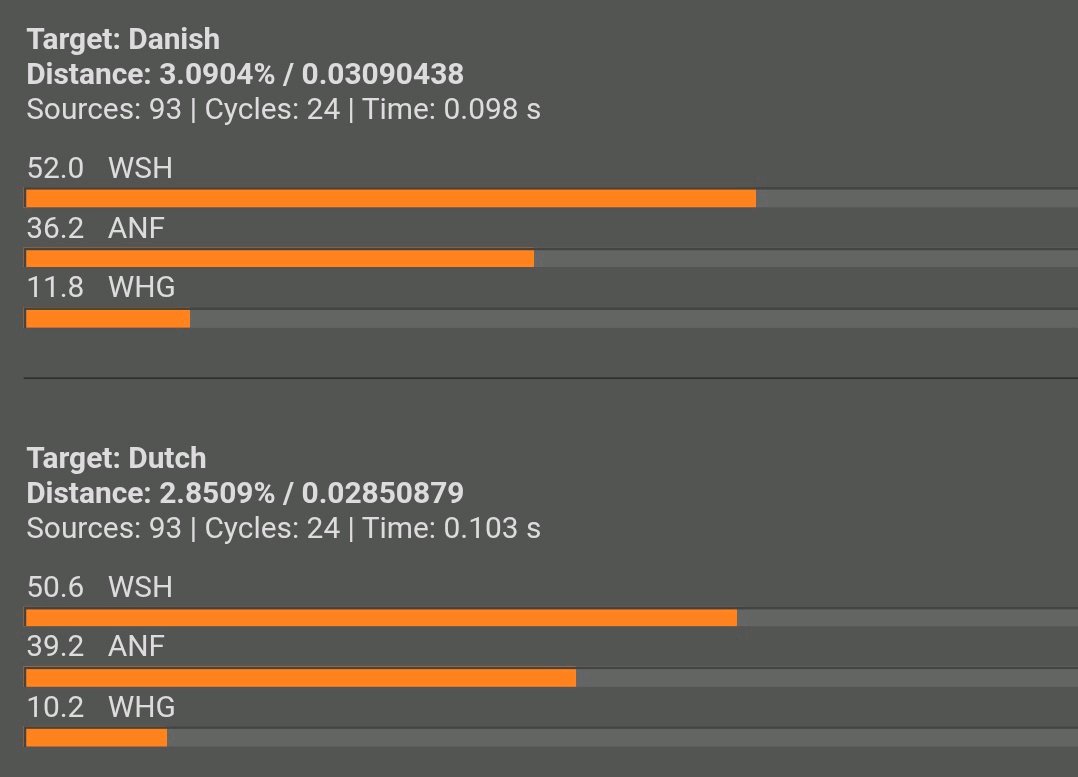The height and width of the screenshot is (777, 1078).
Task: Click the Danish 52.0 WSH label
Action: coord(100,168)
